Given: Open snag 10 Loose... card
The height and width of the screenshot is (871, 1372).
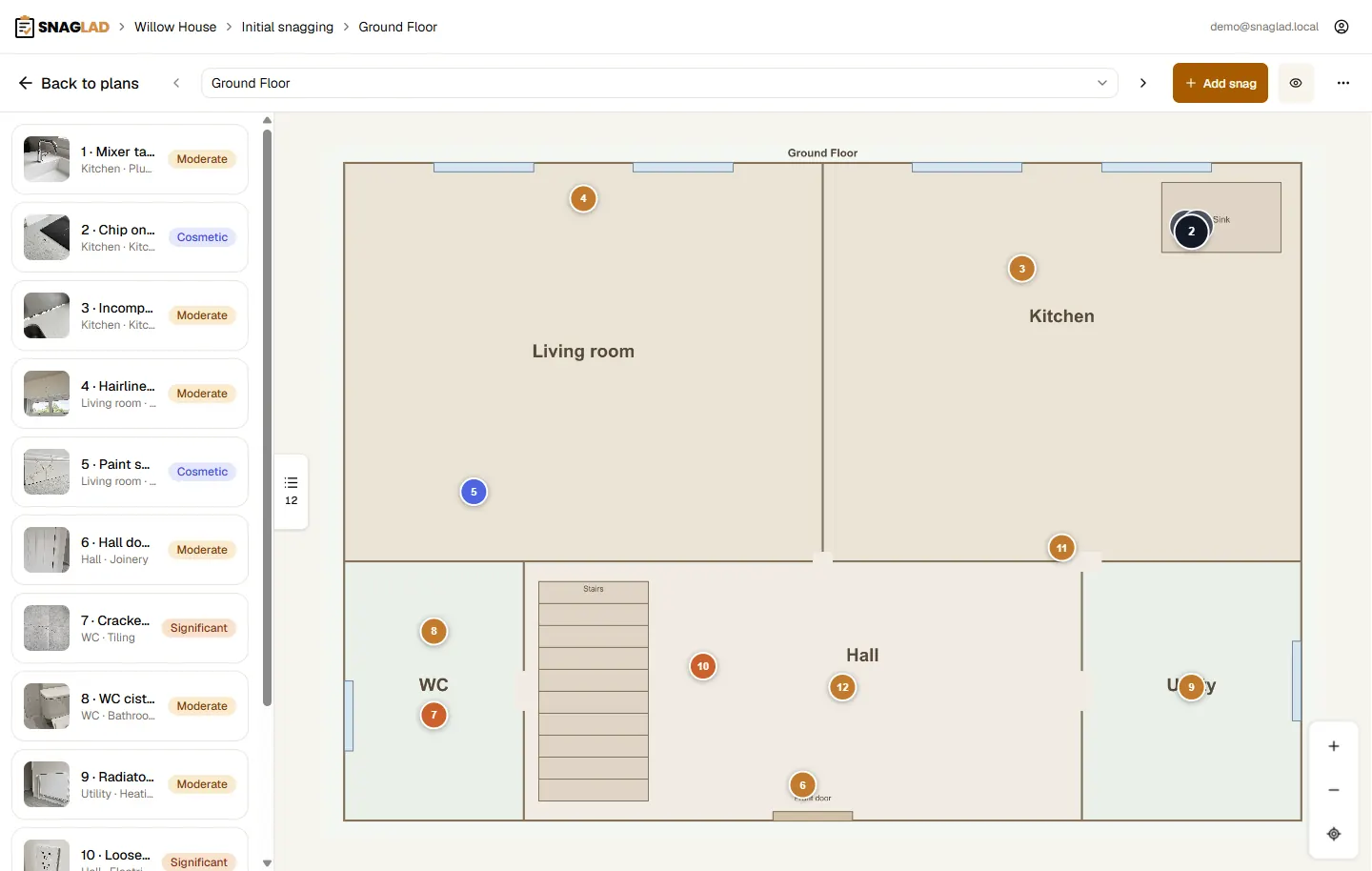Looking at the screenshot, I should pos(130,850).
